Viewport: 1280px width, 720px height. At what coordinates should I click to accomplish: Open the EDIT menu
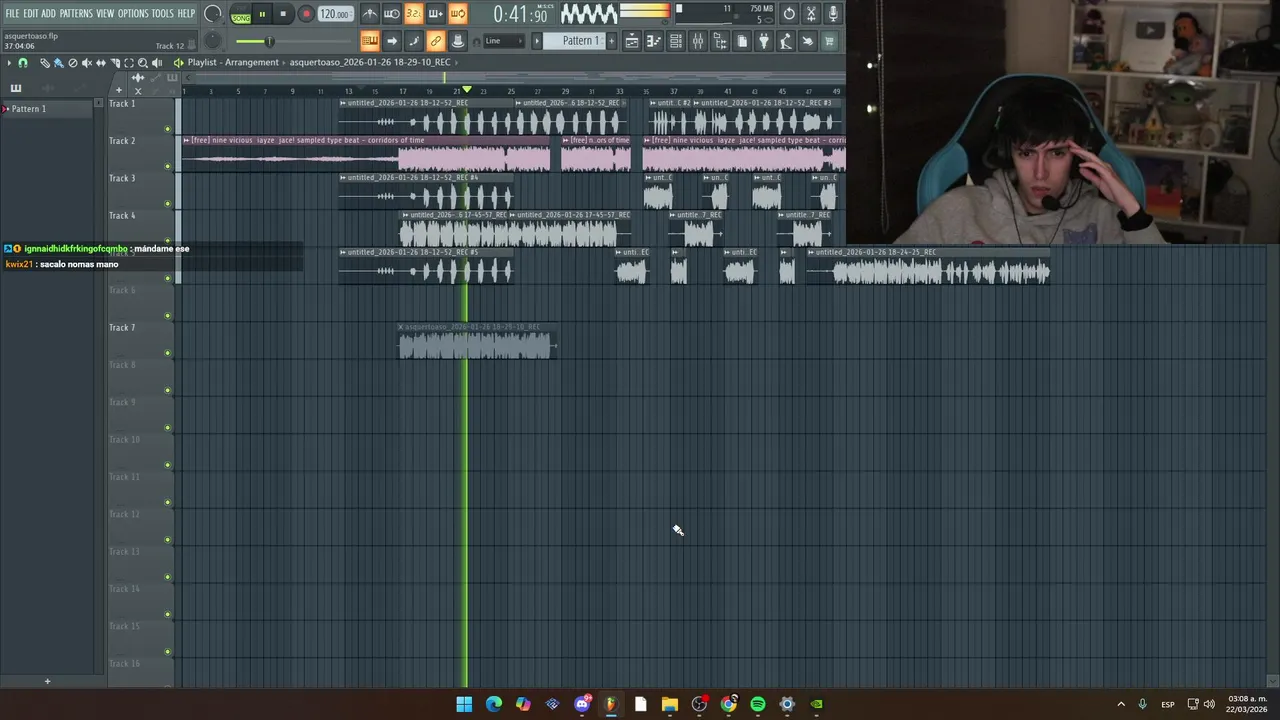pos(31,13)
